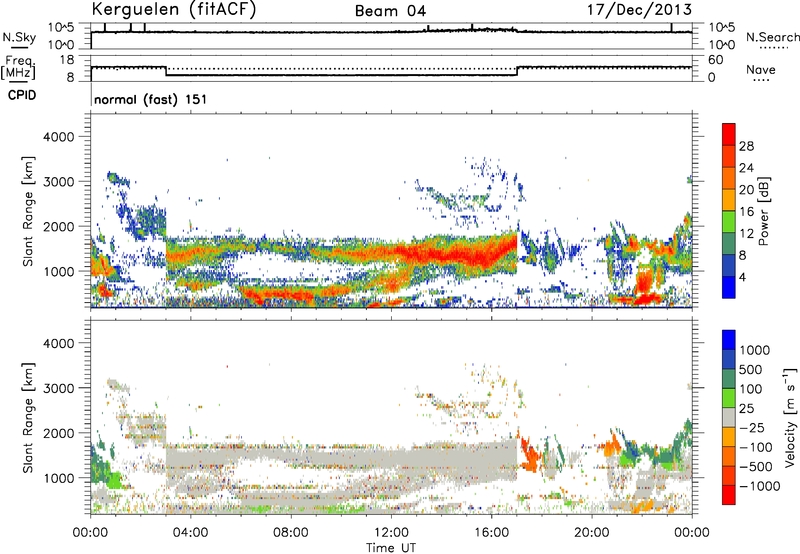
Task: Select the blue top segment of Velocity color bar
Action: click(729, 340)
